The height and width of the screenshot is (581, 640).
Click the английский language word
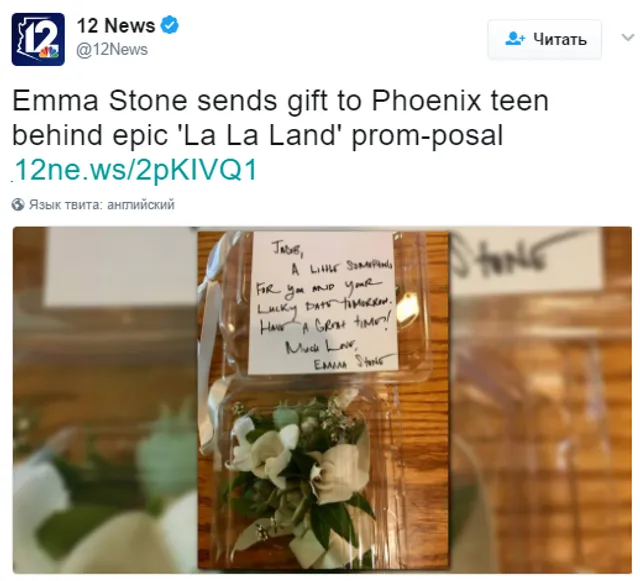point(141,204)
